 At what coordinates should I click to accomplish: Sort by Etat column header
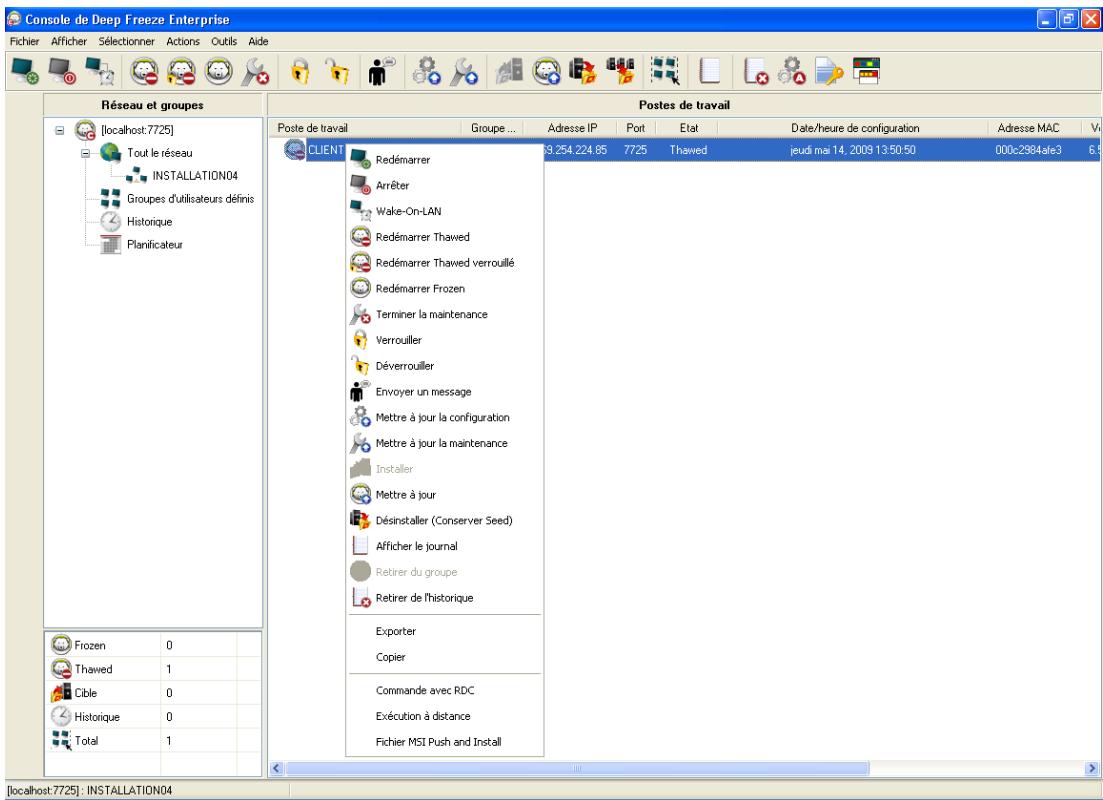click(x=689, y=128)
